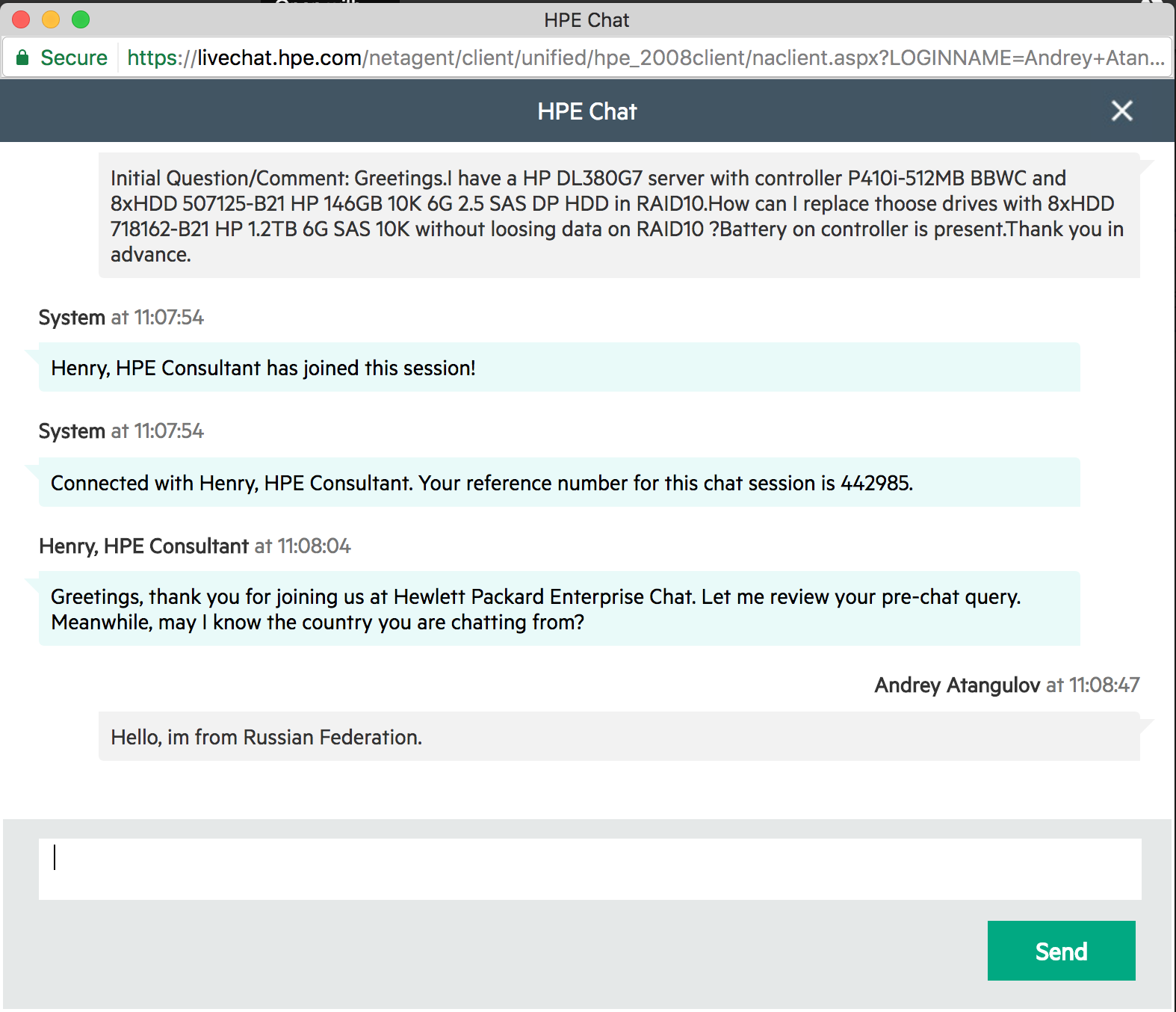Click the 'Andrey Atangulov at 11:08:47' sender label

(1007, 685)
